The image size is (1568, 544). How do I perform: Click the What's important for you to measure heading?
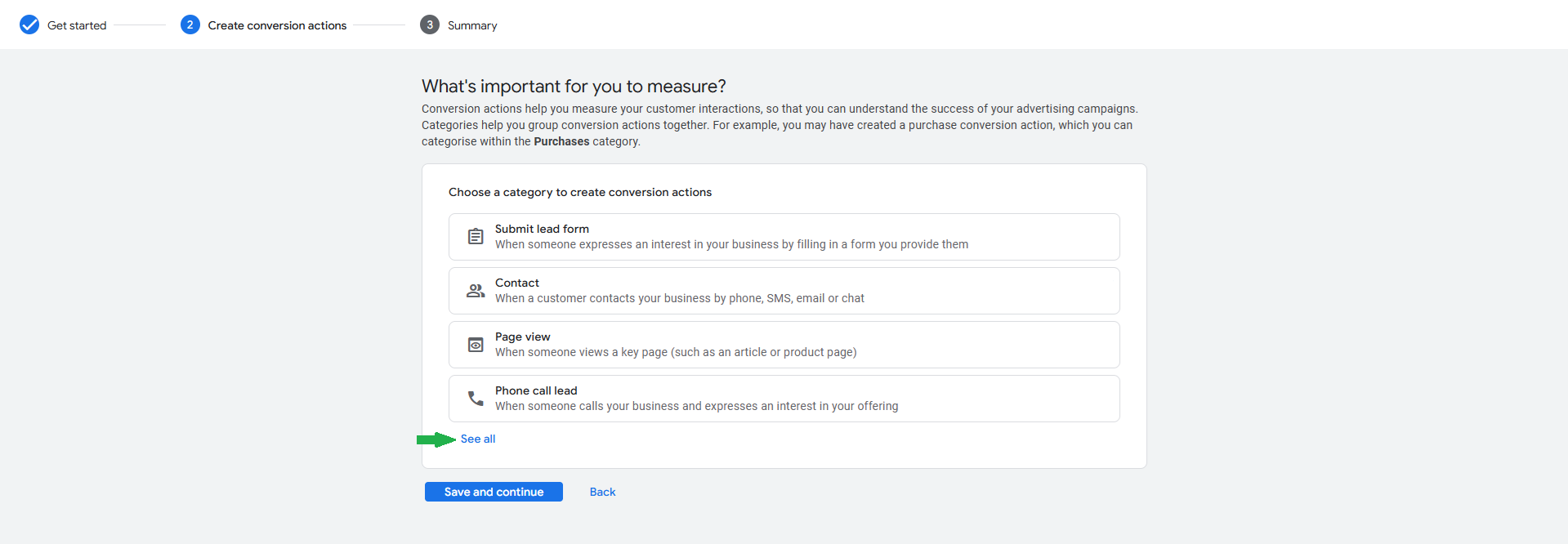coord(574,87)
